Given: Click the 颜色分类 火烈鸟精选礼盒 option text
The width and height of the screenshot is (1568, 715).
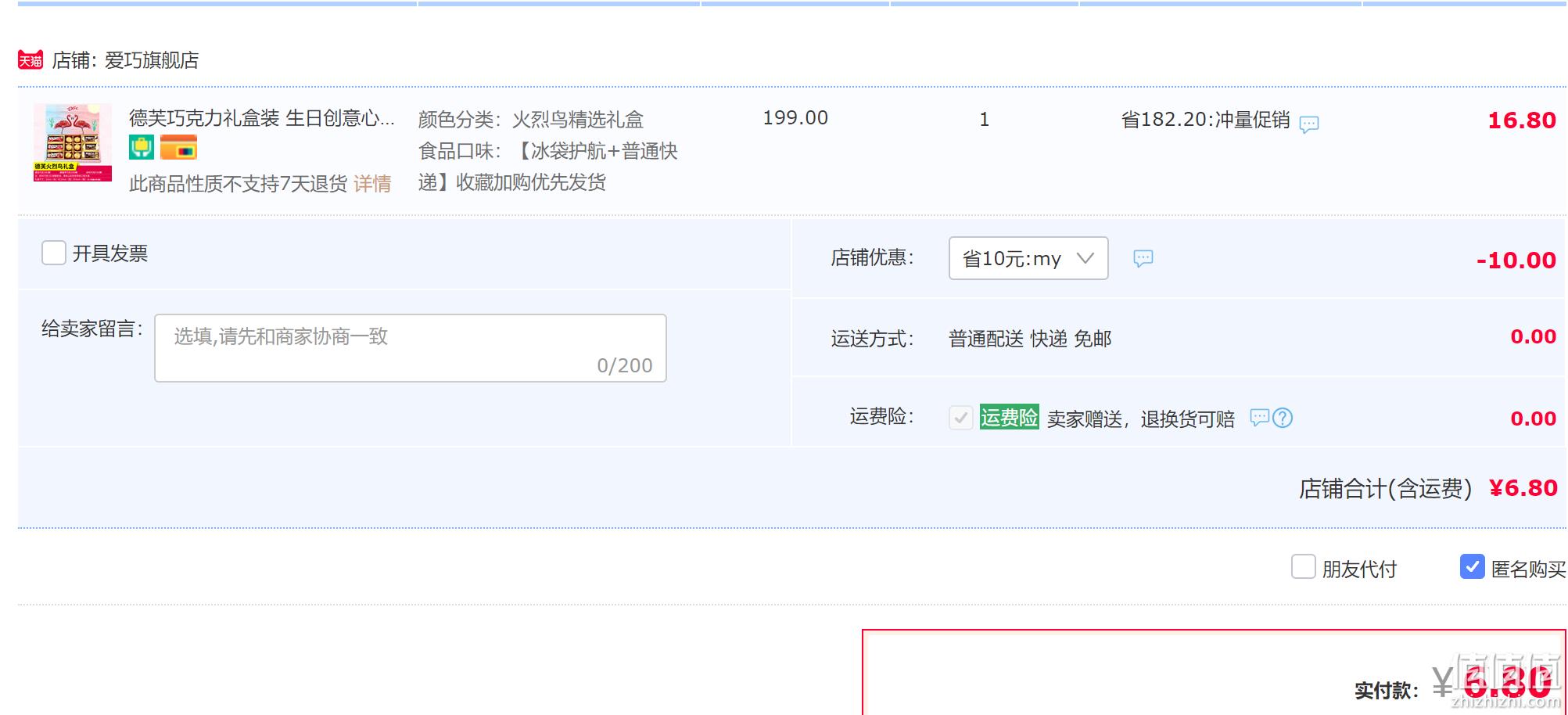Looking at the screenshot, I should (x=531, y=120).
